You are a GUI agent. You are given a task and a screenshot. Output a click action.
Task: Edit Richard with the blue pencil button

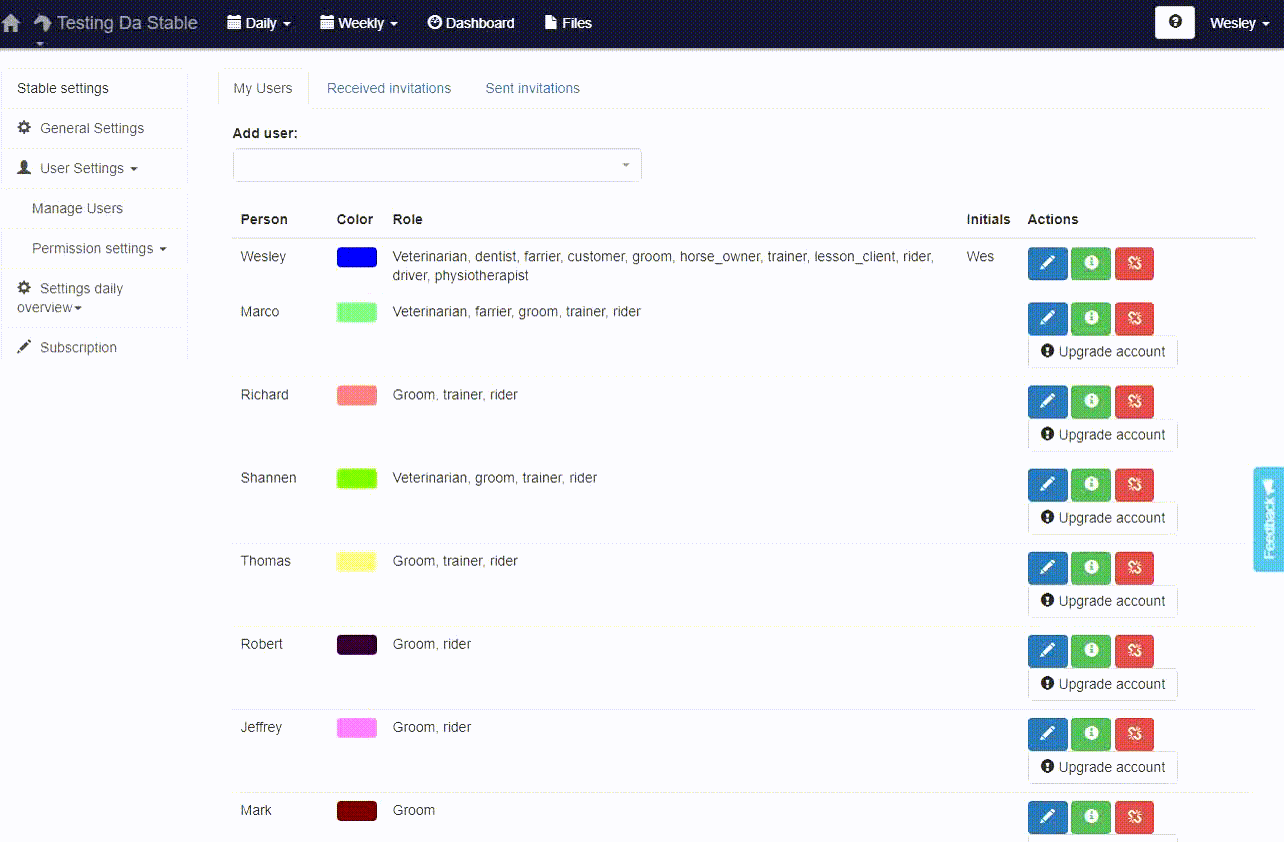pyautogui.click(x=1048, y=402)
